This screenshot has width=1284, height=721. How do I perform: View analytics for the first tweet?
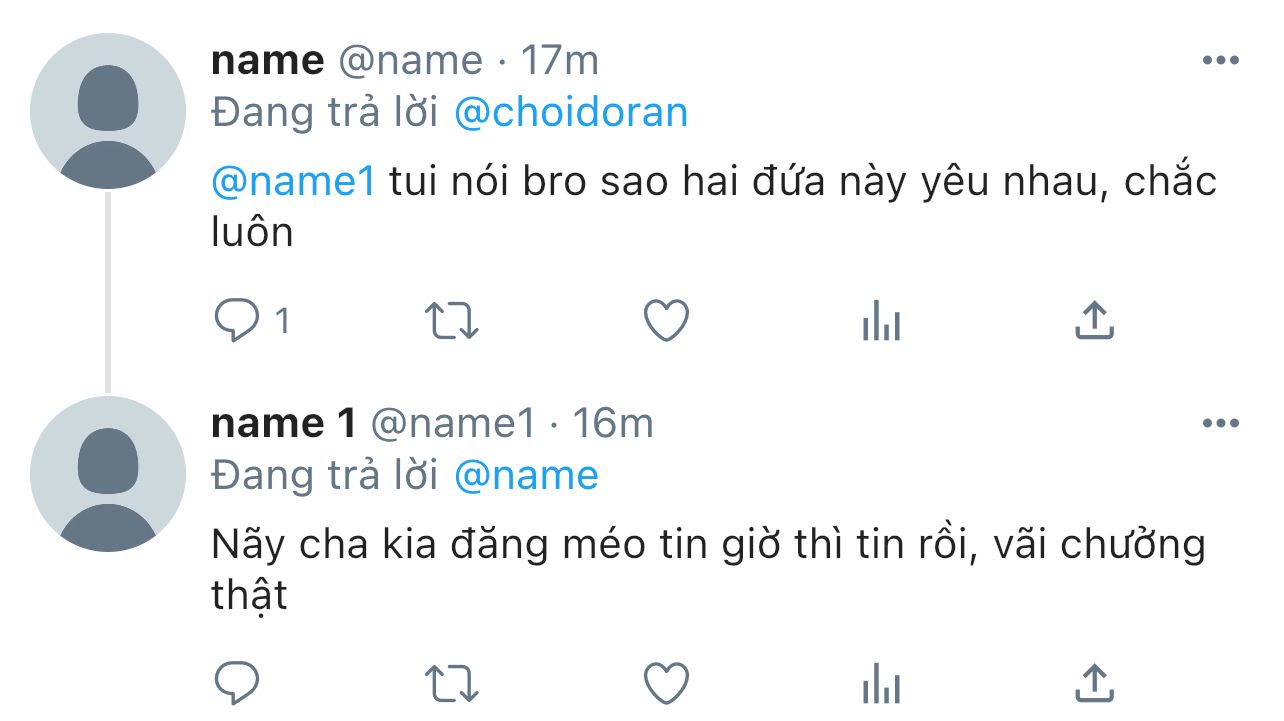point(881,322)
